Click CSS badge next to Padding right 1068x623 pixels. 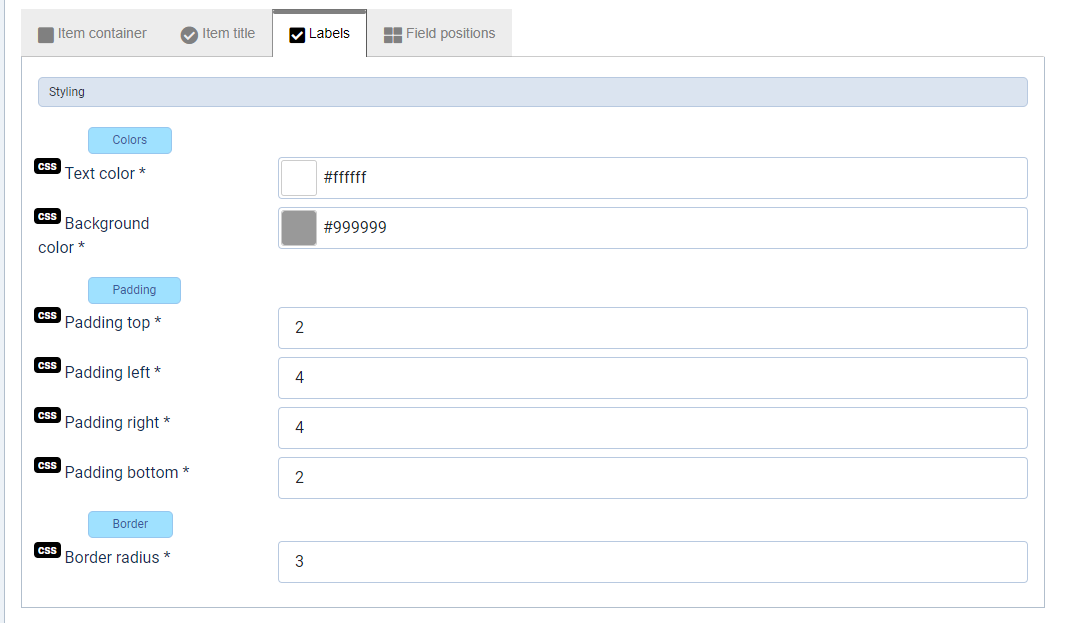[47, 416]
